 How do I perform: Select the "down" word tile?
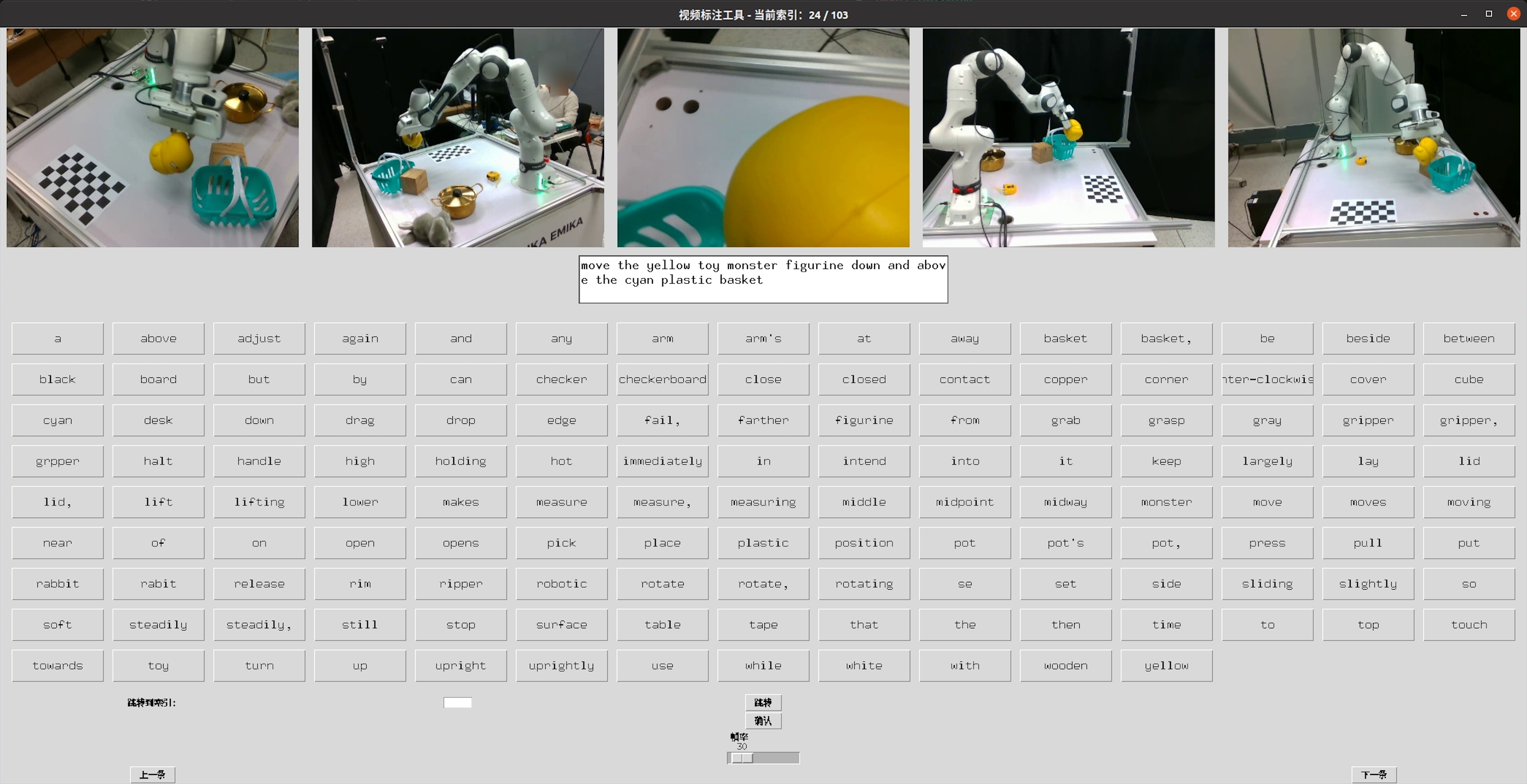(x=259, y=420)
